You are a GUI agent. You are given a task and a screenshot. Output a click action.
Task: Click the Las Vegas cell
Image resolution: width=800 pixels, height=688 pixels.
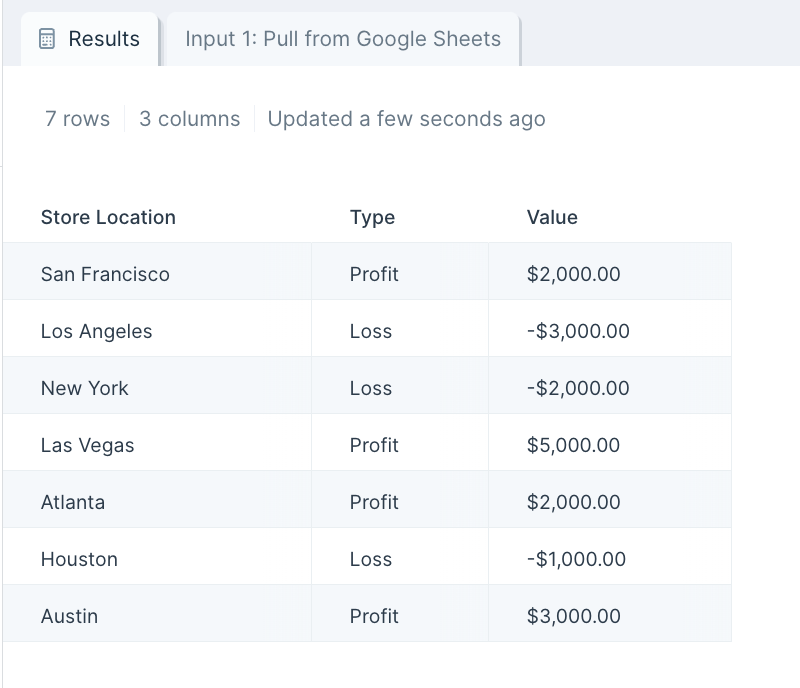87,445
